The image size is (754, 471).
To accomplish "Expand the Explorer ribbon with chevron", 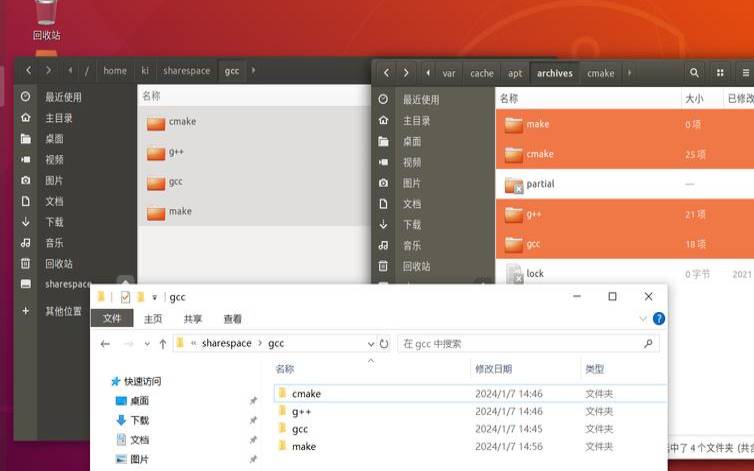I will 643,318.
